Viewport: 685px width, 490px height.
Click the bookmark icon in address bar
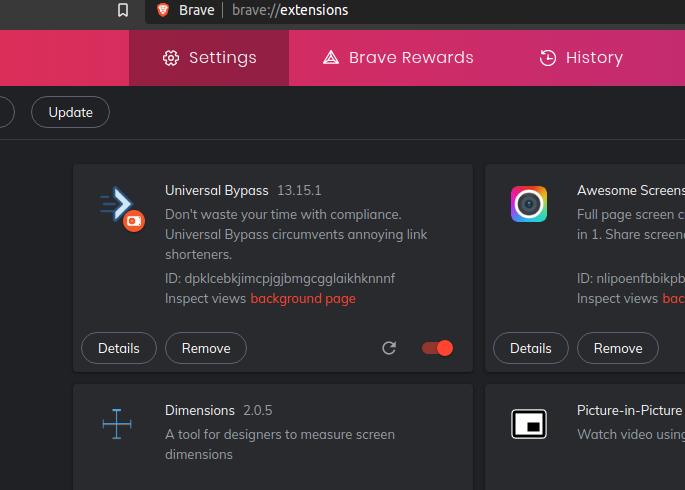pyautogui.click(x=123, y=10)
